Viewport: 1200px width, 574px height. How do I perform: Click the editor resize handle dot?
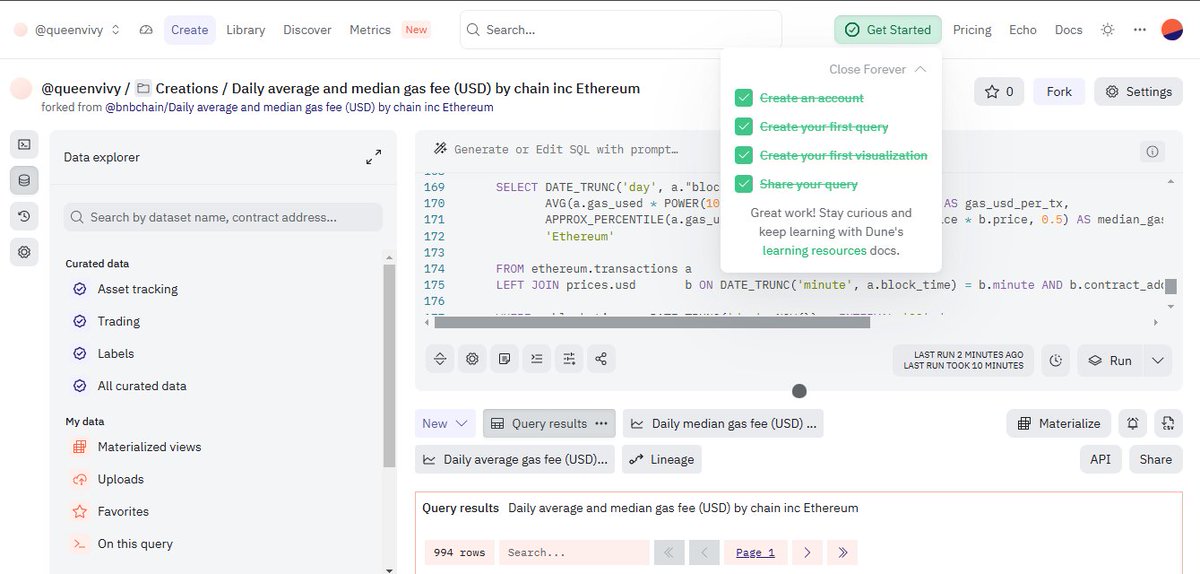(x=799, y=391)
